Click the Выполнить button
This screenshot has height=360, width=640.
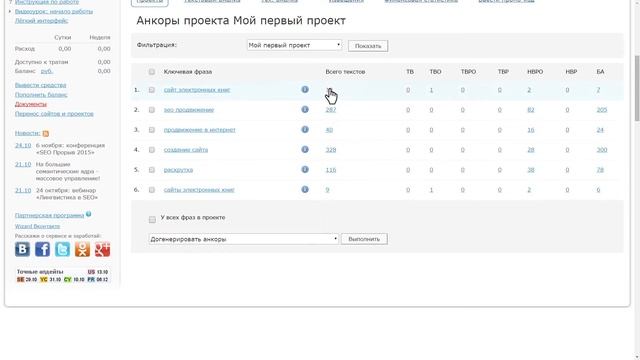[x=364, y=239]
